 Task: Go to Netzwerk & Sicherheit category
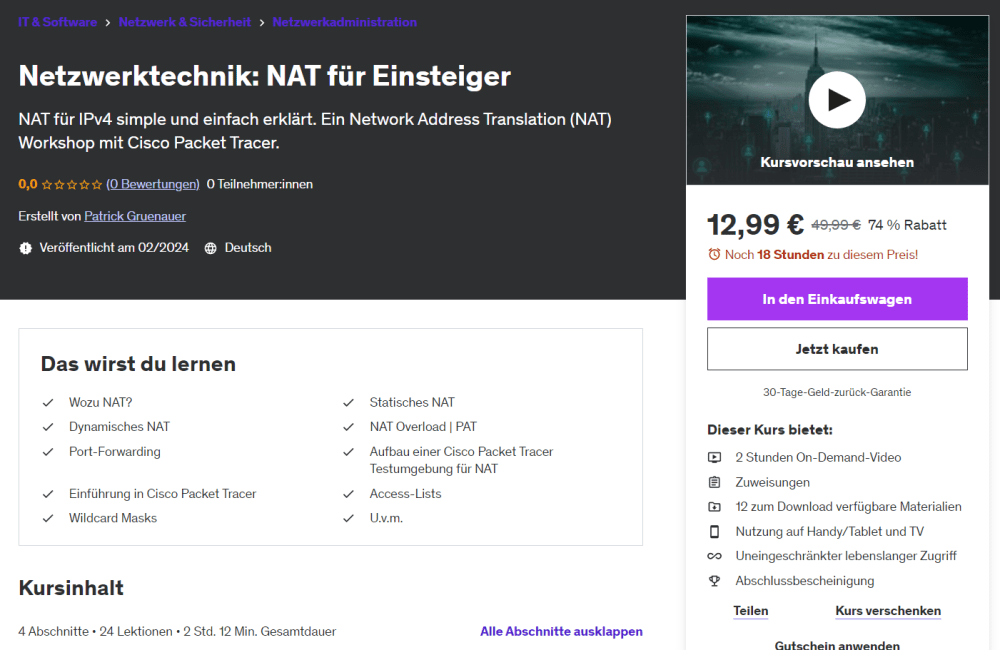coord(185,22)
